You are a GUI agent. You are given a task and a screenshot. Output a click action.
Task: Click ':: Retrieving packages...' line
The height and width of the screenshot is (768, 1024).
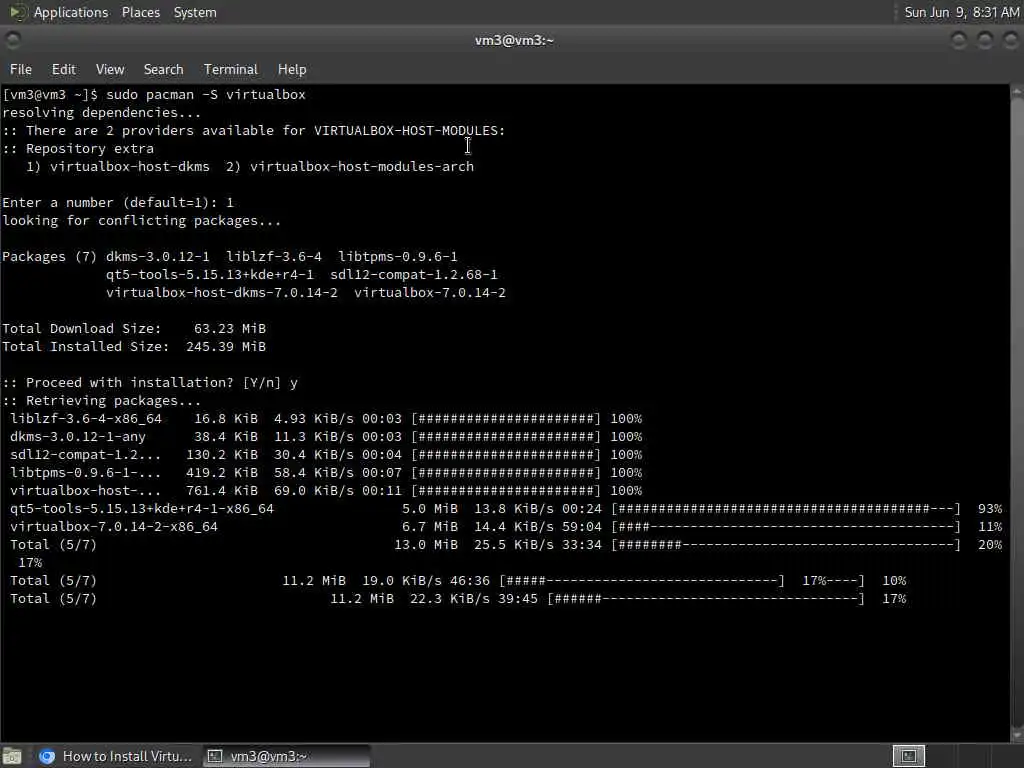(x=101, y=401)
